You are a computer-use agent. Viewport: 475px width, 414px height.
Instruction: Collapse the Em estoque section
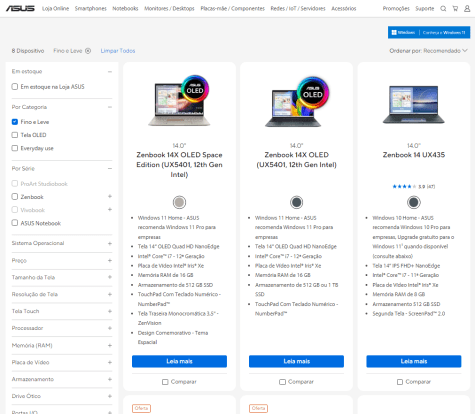coord(110,72)
